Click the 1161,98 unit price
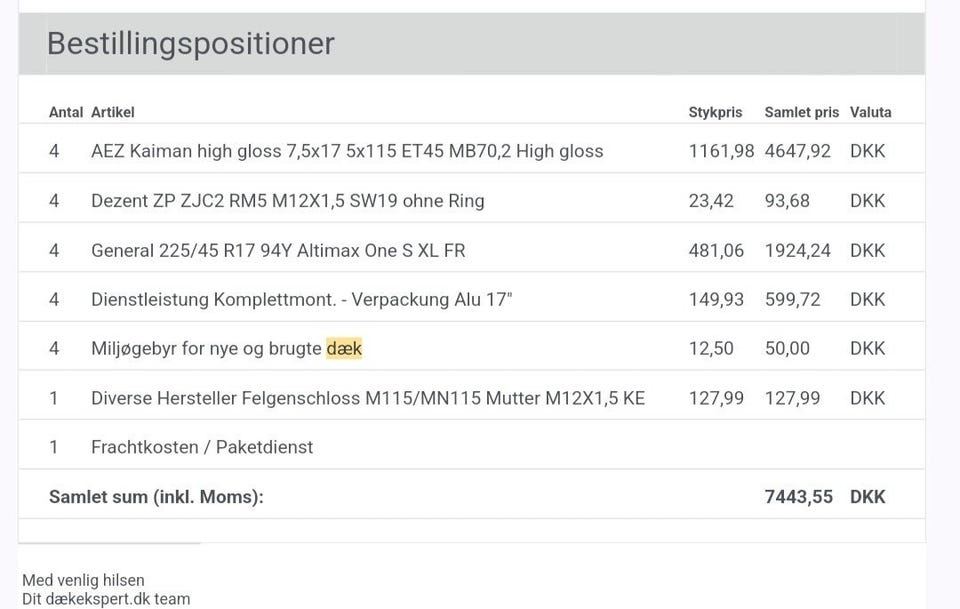Image resolution: width=960 pixels, height=609 pixels. tap(721, 151)
